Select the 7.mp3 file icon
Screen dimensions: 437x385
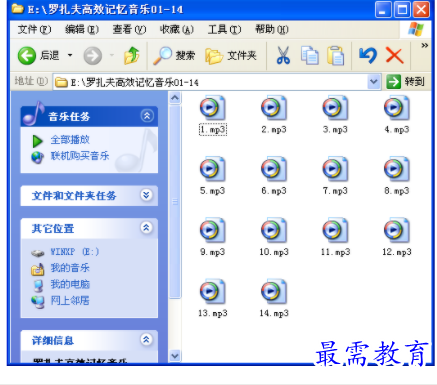point(335,169)
